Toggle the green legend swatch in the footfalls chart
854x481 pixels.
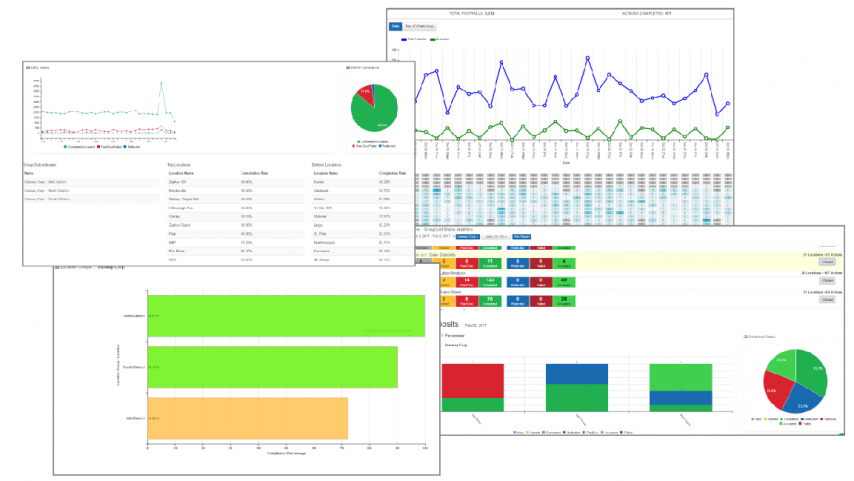(432, 39)
